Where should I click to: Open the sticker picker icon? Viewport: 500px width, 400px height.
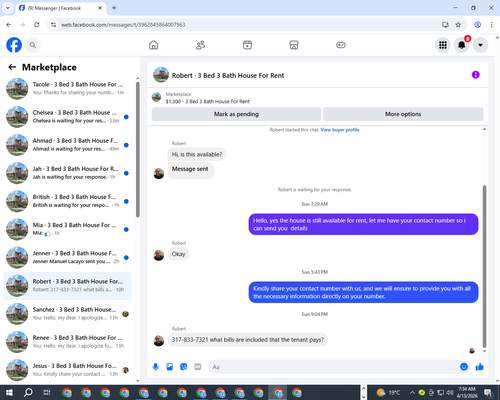pyautogui.click(x=184, y=367)
